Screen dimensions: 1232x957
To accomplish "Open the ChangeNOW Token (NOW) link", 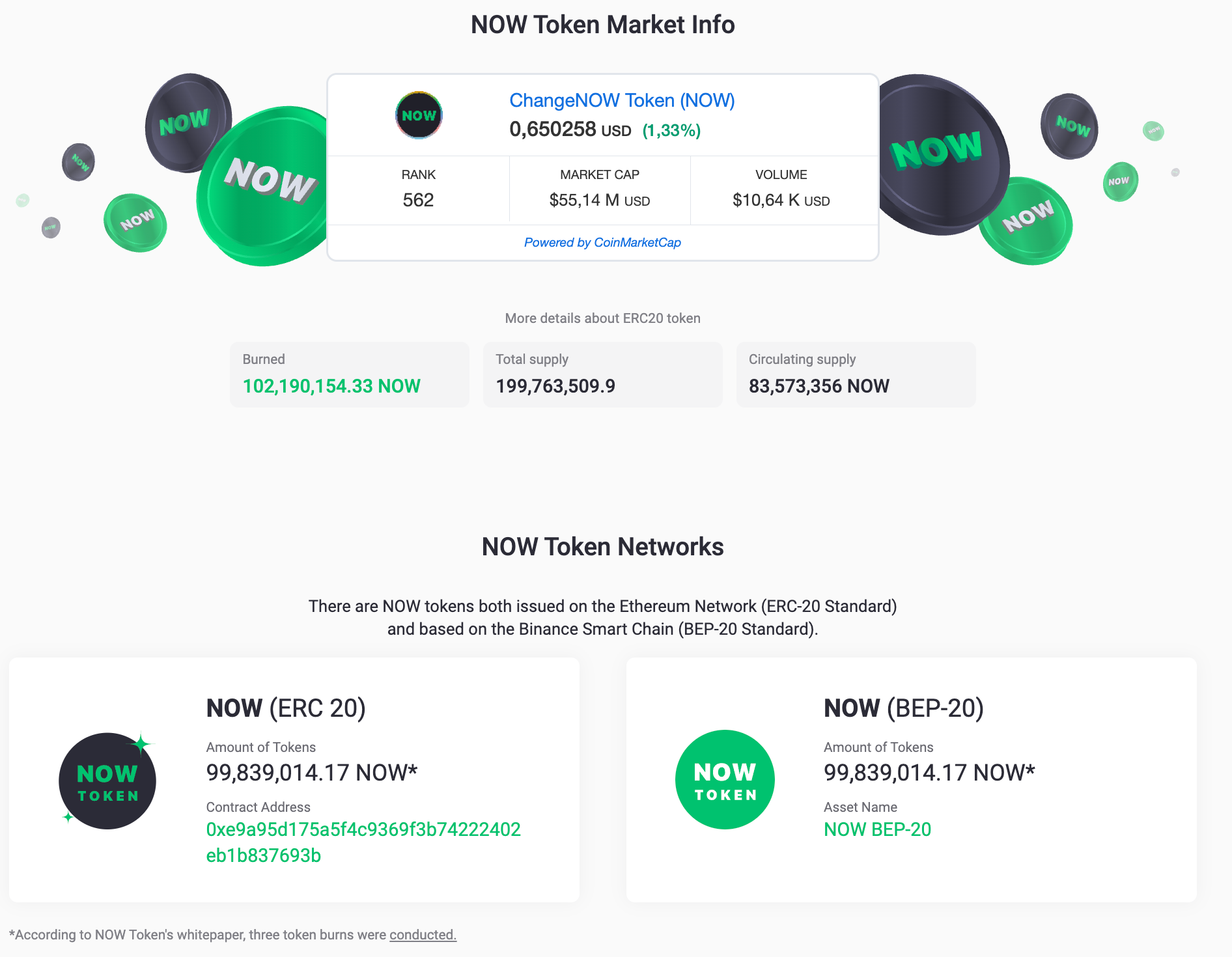I will 622,100.
